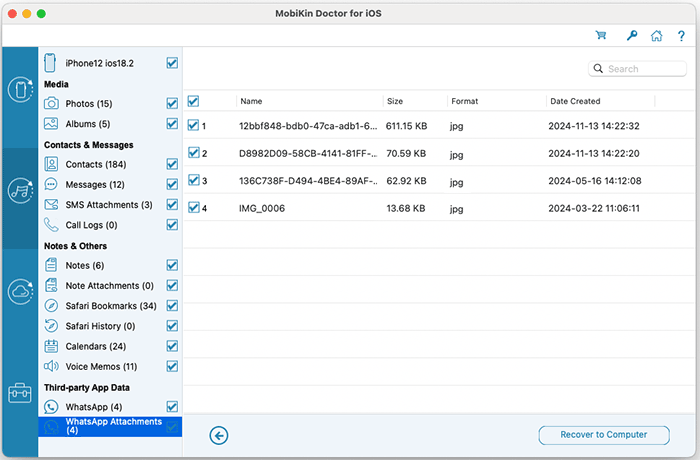The height and width of the screenshot is (460, 700).
Task: Click the Safari History icon
Action: click(51, 326)
